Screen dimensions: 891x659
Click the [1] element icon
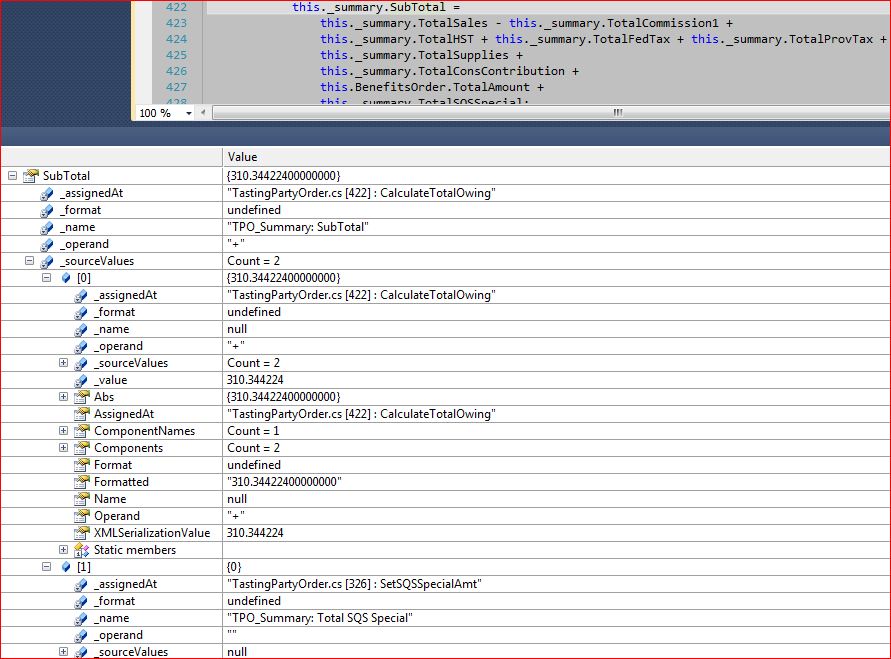(x=66, y=567)
